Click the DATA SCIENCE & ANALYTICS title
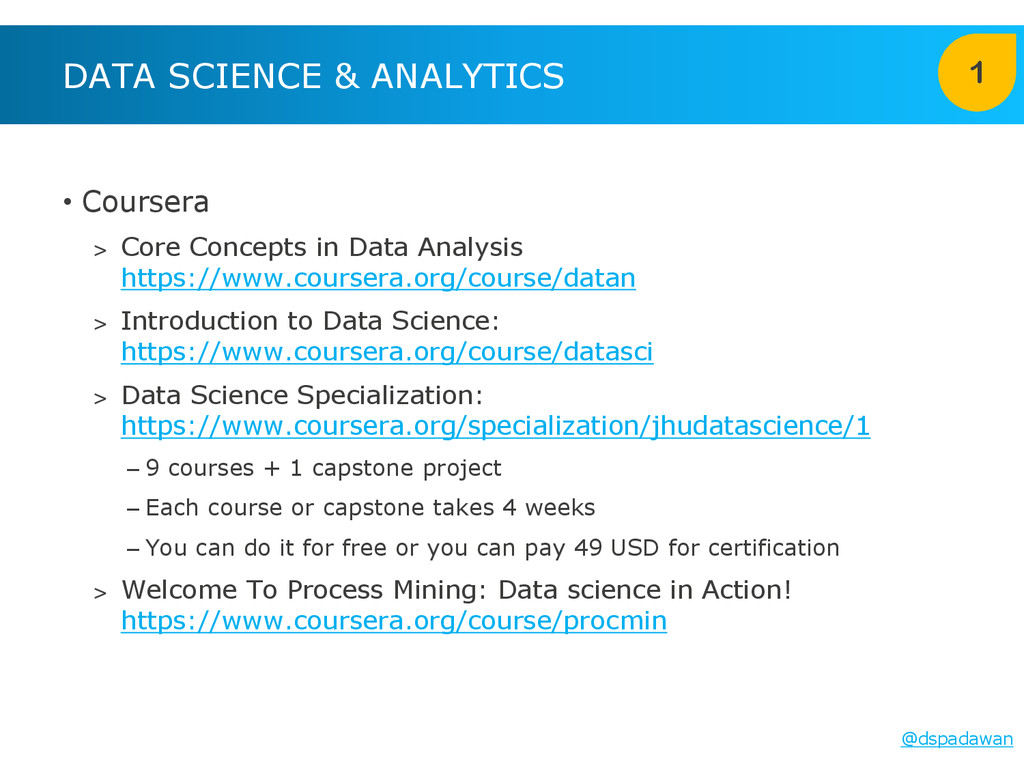Viewport: 1024px width, 768px height. [x=313, y=76]
